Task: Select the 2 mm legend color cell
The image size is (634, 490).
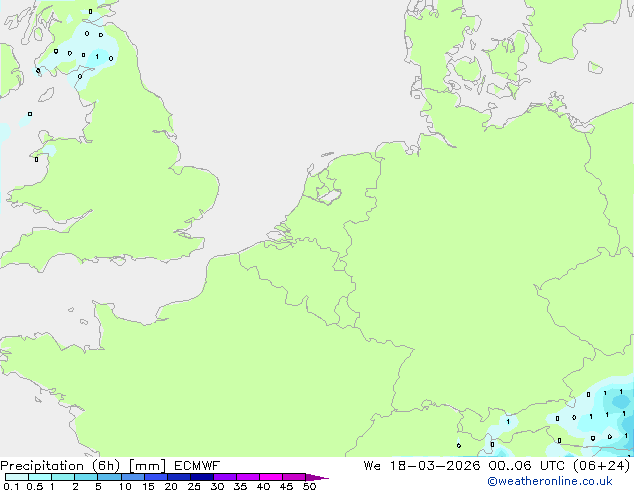Action: tap(86, 477)
